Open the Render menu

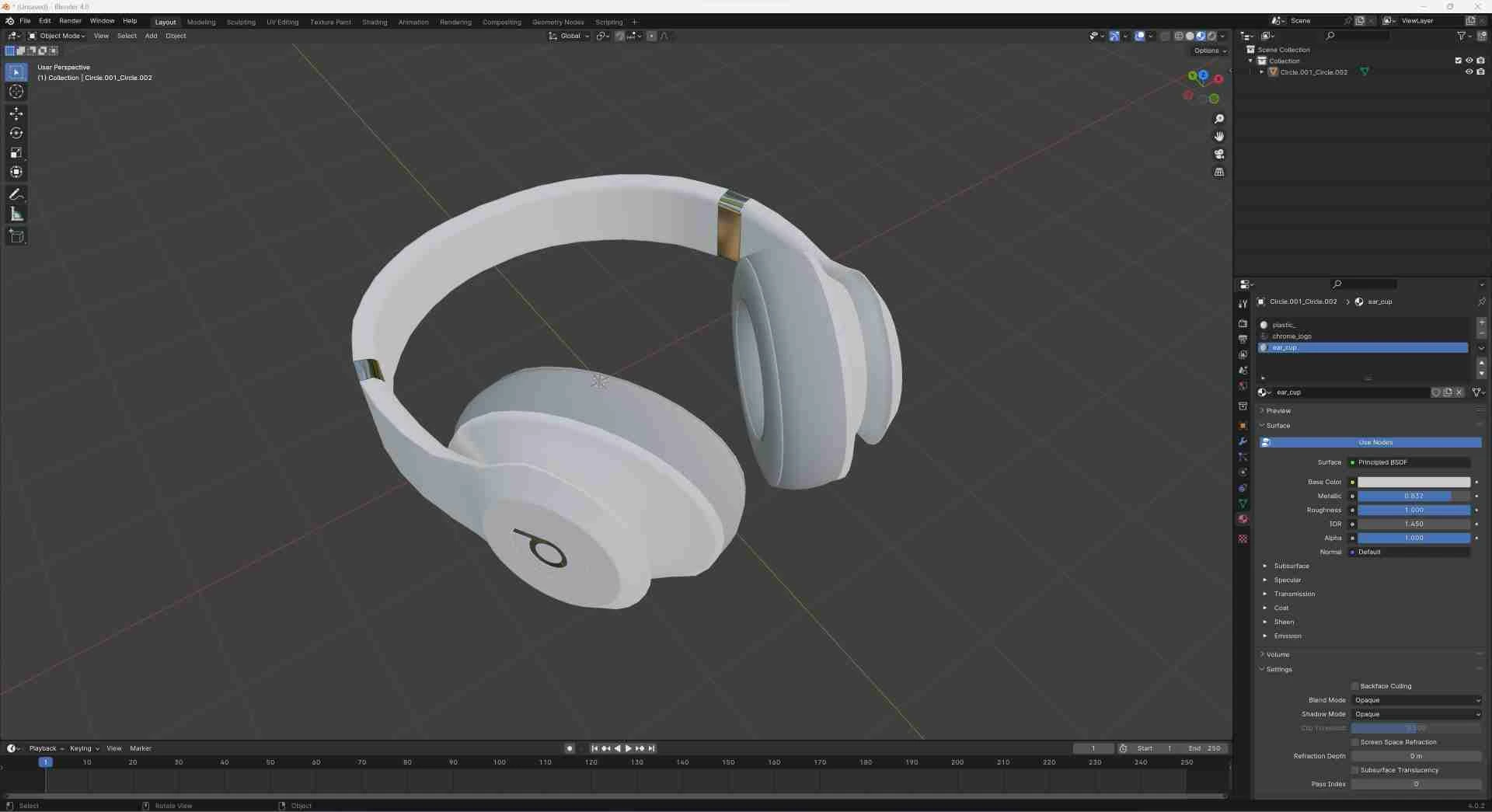coord(70,21)
